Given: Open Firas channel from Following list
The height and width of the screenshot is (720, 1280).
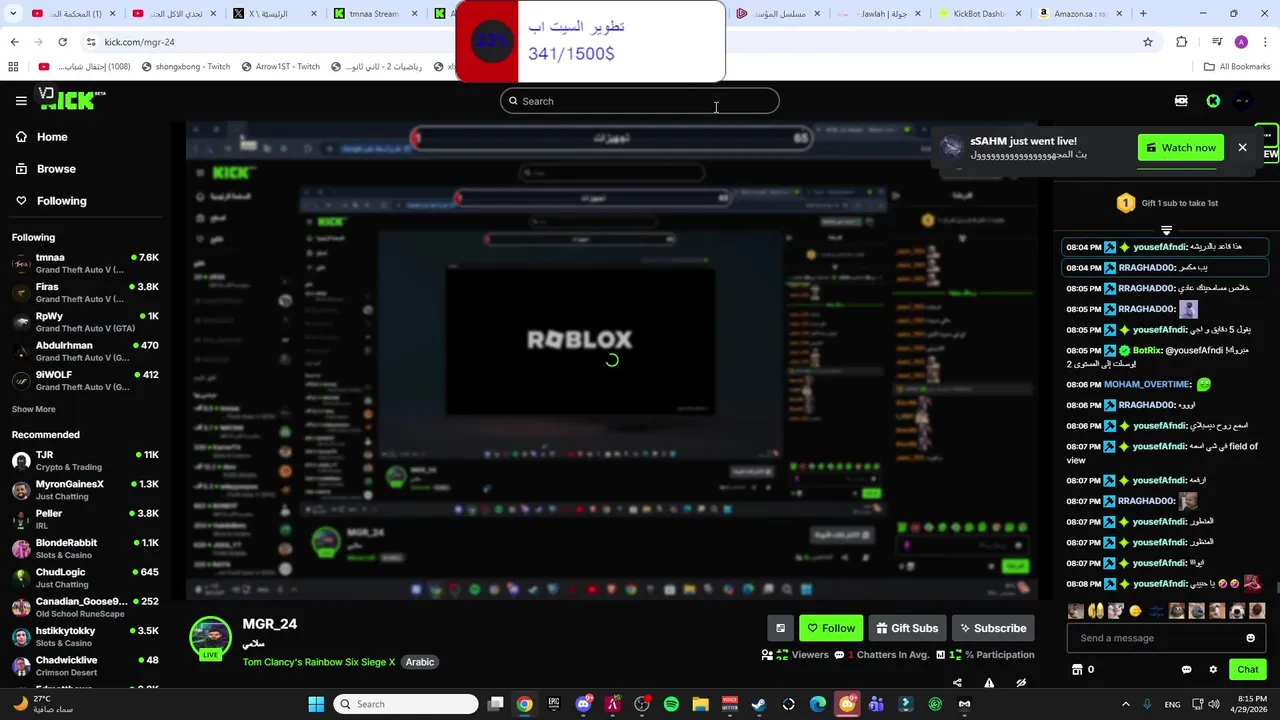Looking at the screenshot, I should pyautogui.click(x=85, y=292).
